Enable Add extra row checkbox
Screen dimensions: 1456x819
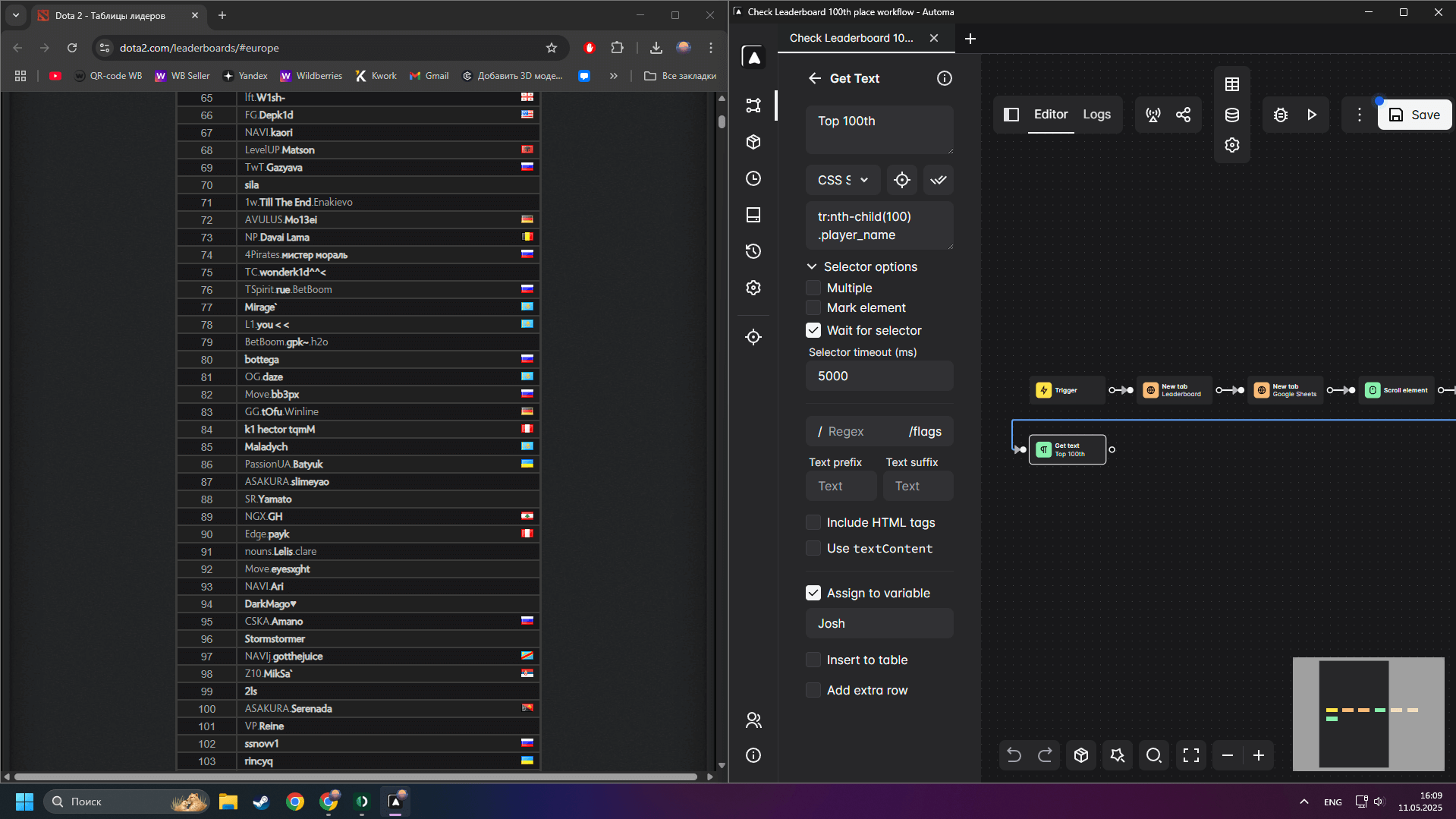point(813,690)
